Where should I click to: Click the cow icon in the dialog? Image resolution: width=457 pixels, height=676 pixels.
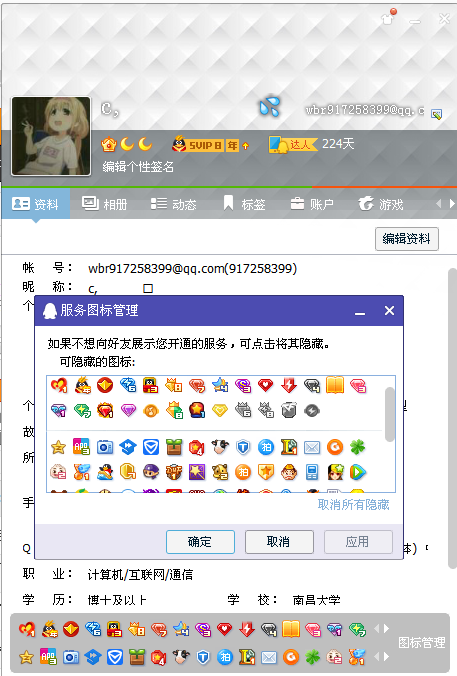point(220,448)
